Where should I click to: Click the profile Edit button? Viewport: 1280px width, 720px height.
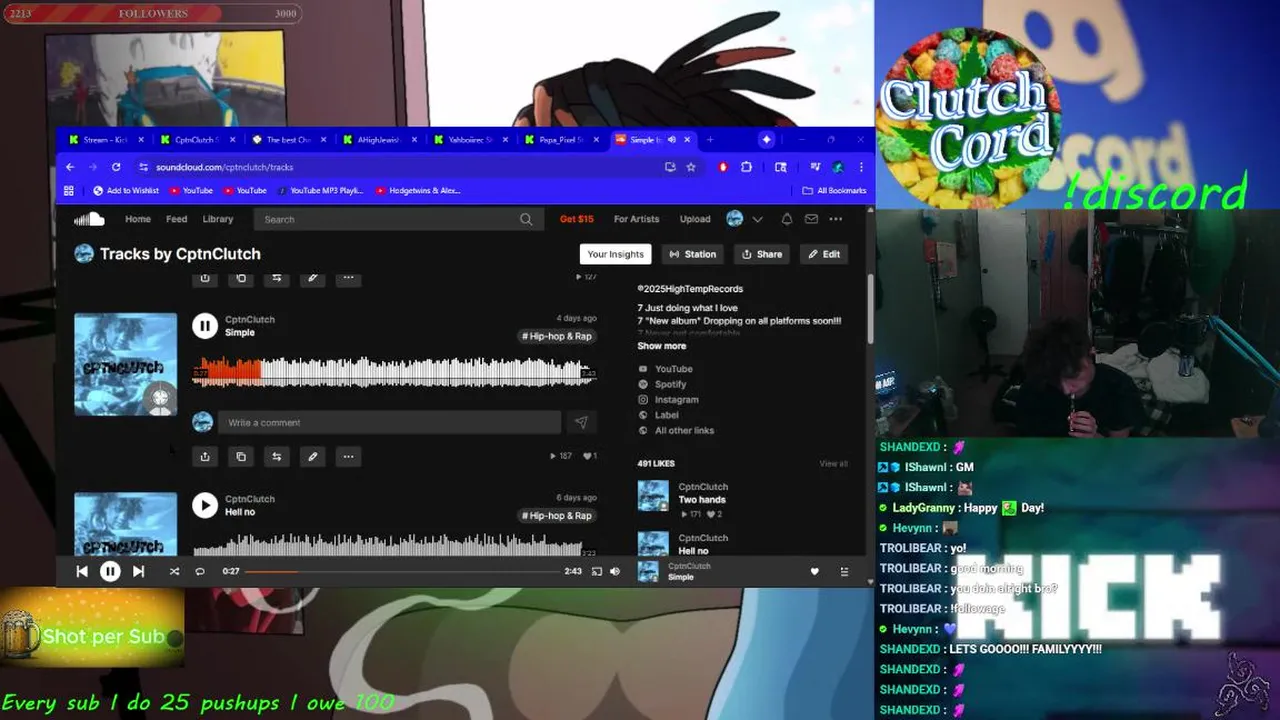(x=825, y=254)
